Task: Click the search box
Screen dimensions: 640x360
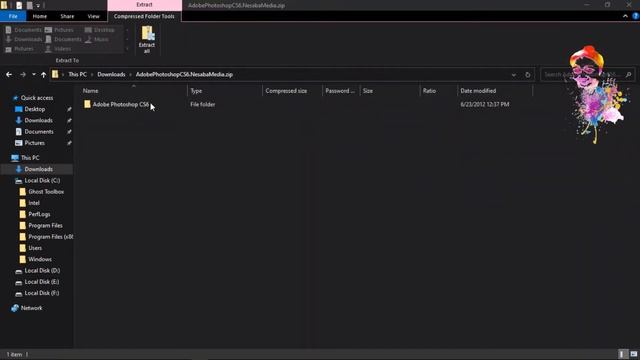Action: click(588, 75)
